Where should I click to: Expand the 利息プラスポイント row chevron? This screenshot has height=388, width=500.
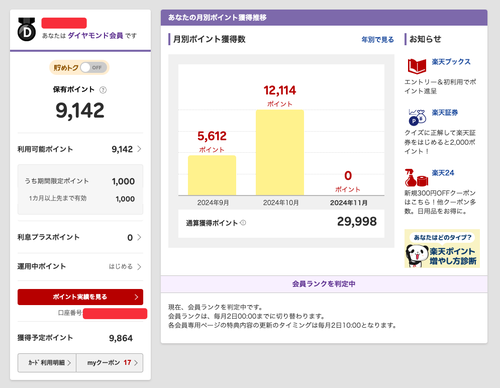(x=139, y=237)
